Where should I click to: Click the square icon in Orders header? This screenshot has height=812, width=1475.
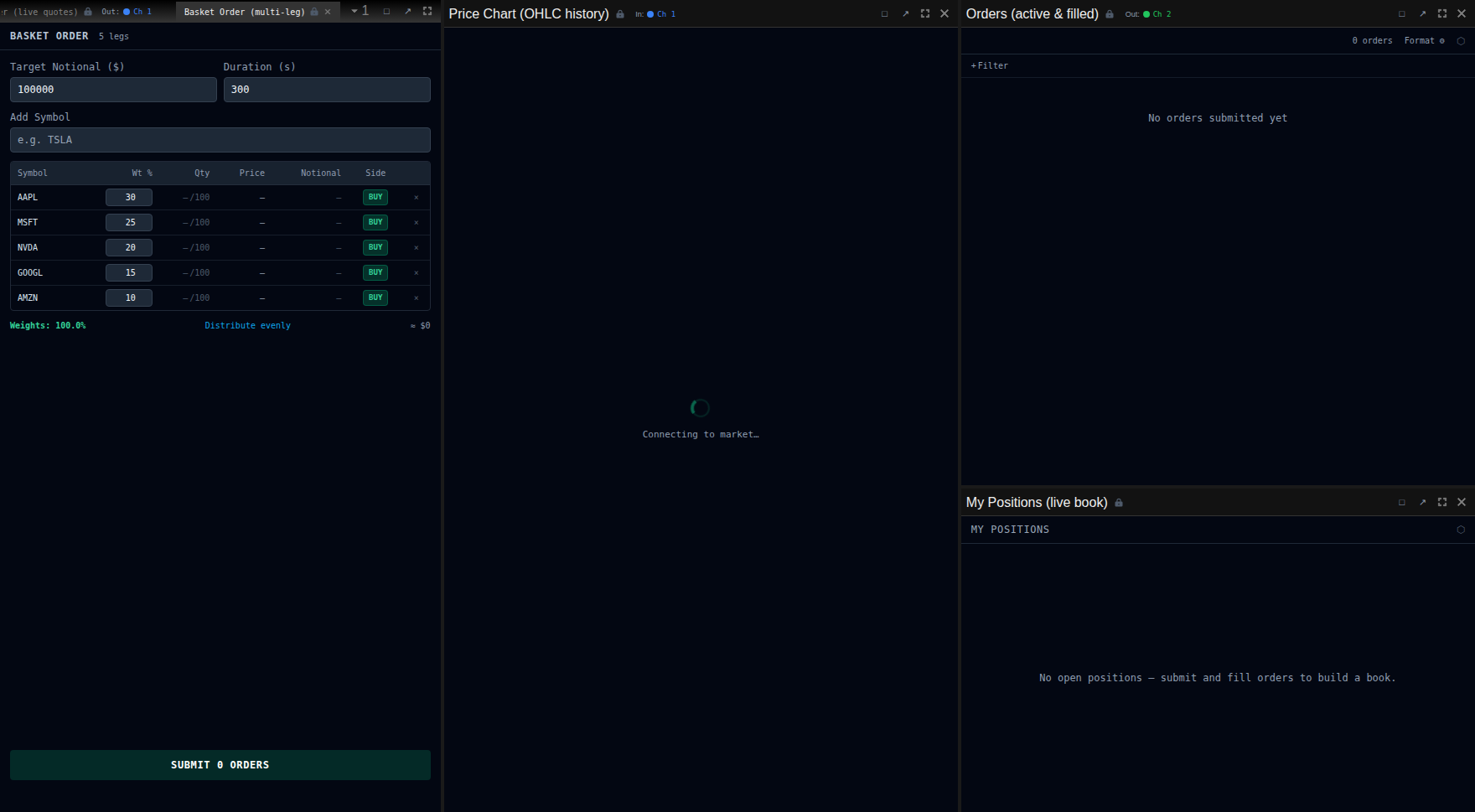(x=1401, y=13)
